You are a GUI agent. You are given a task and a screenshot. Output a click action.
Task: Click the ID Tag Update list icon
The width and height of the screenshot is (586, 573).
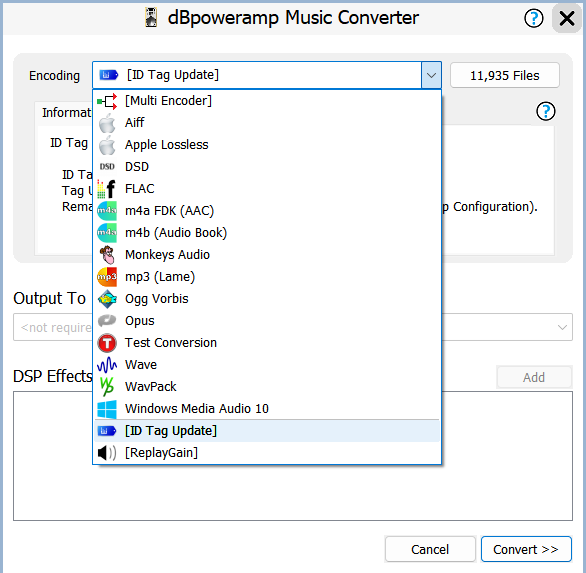point(107,431)
